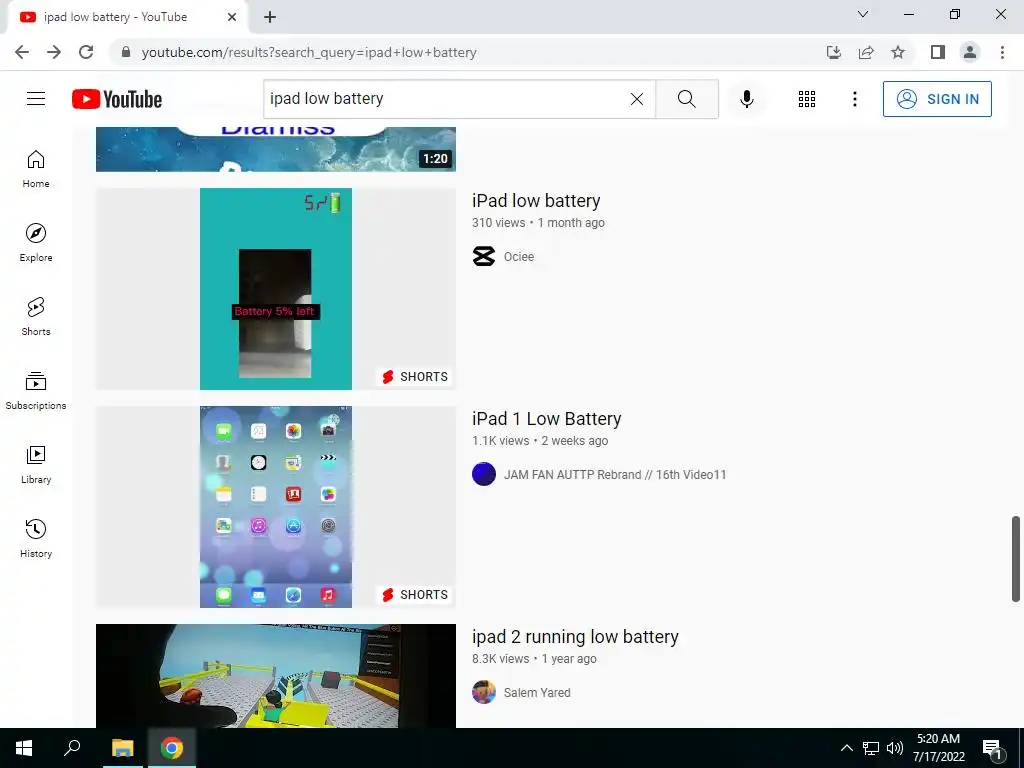Open Salem Yared channel name

coord(537,693)
